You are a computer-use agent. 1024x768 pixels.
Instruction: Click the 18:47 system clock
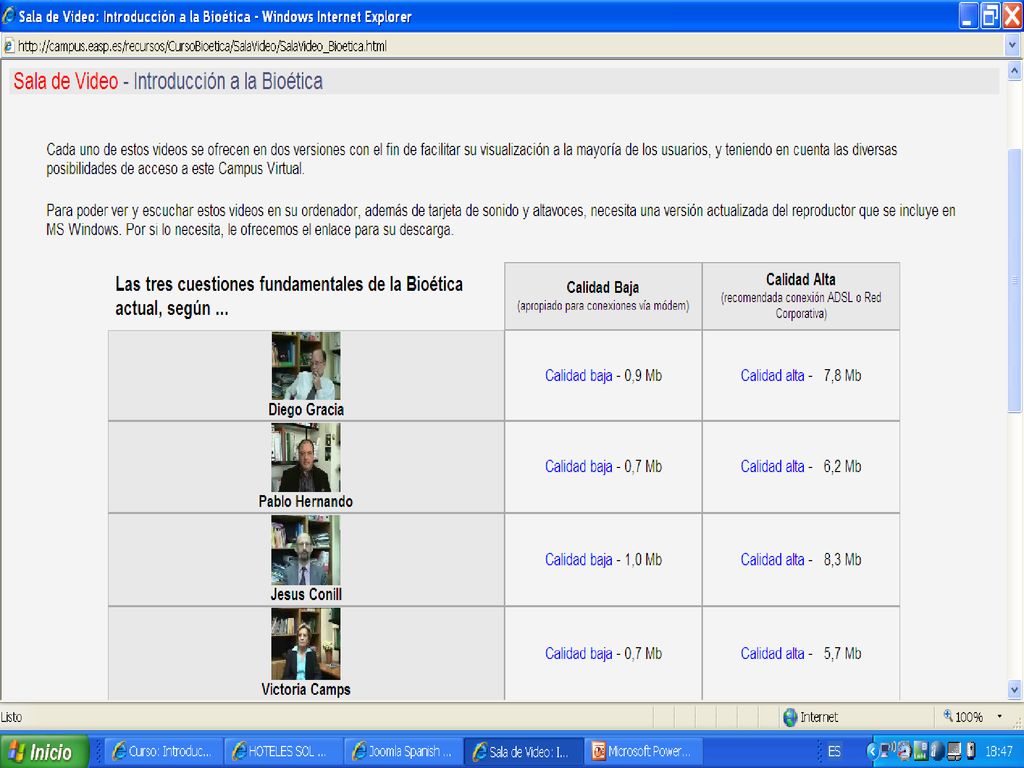click(999, 752)
